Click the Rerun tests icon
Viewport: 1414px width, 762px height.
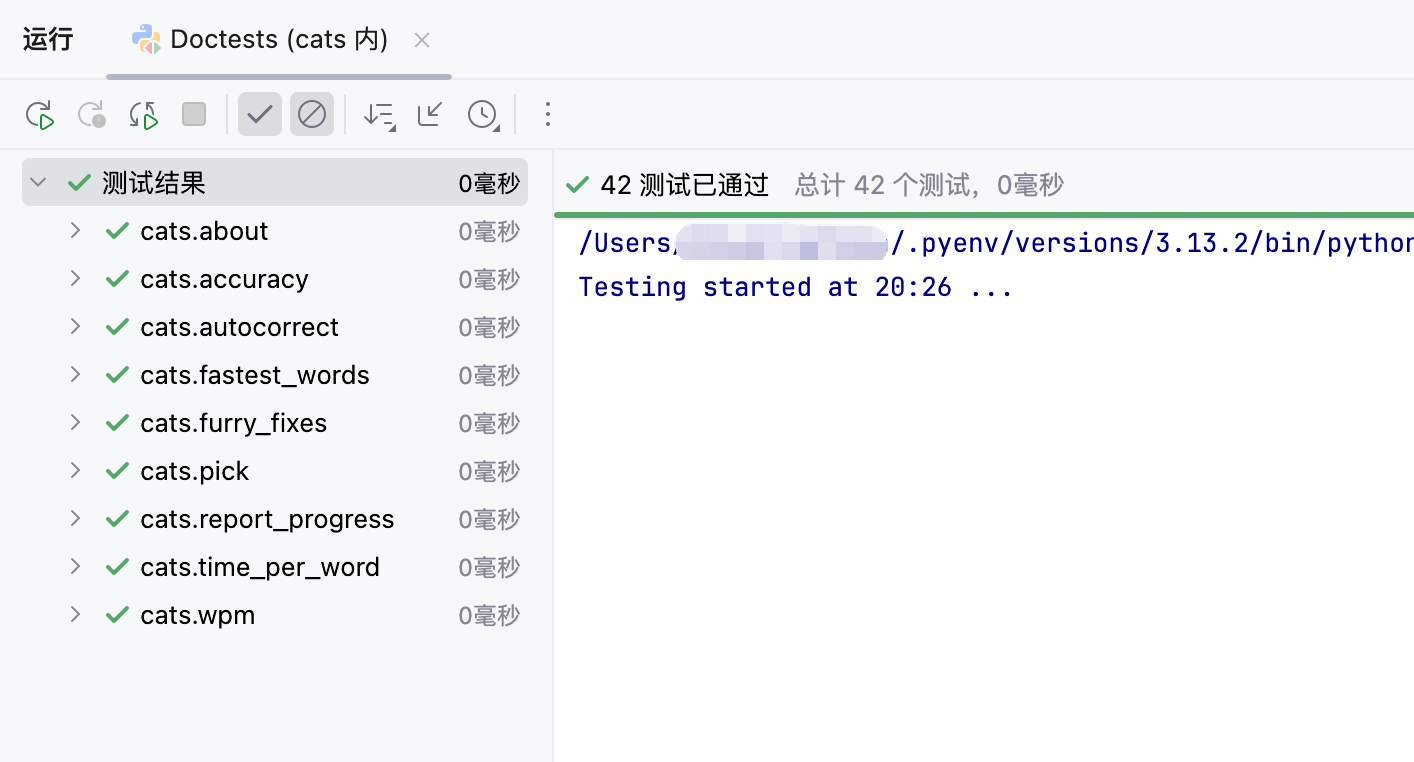40,115
